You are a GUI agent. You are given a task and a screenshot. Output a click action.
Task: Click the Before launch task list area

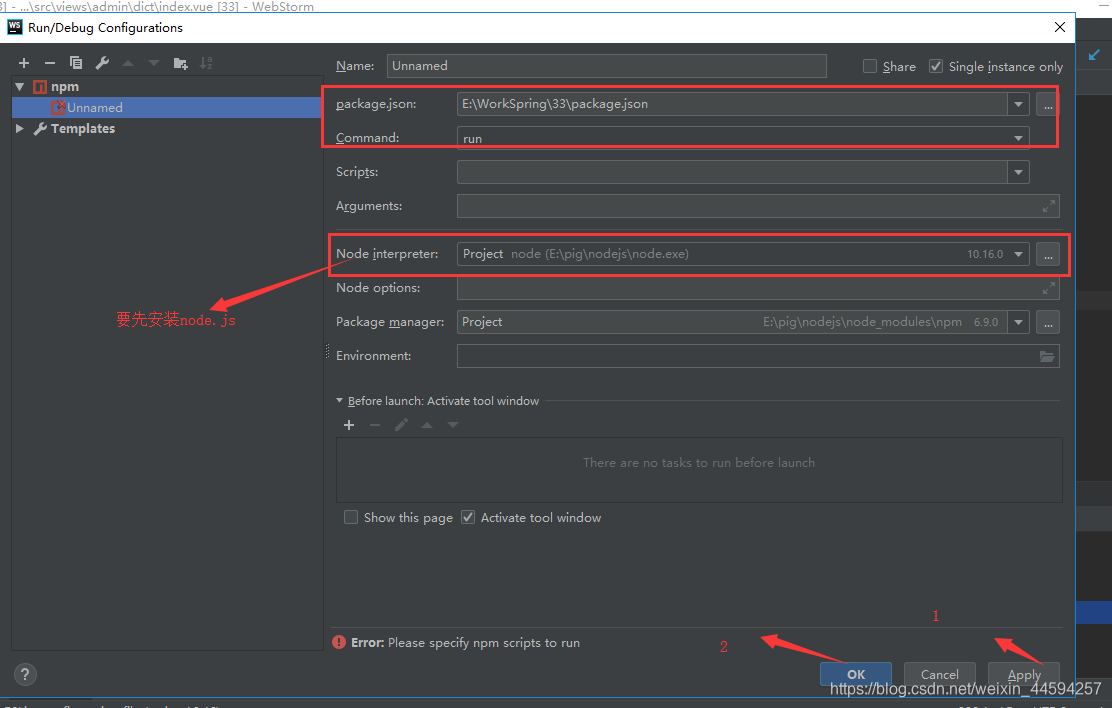(699, 470)
